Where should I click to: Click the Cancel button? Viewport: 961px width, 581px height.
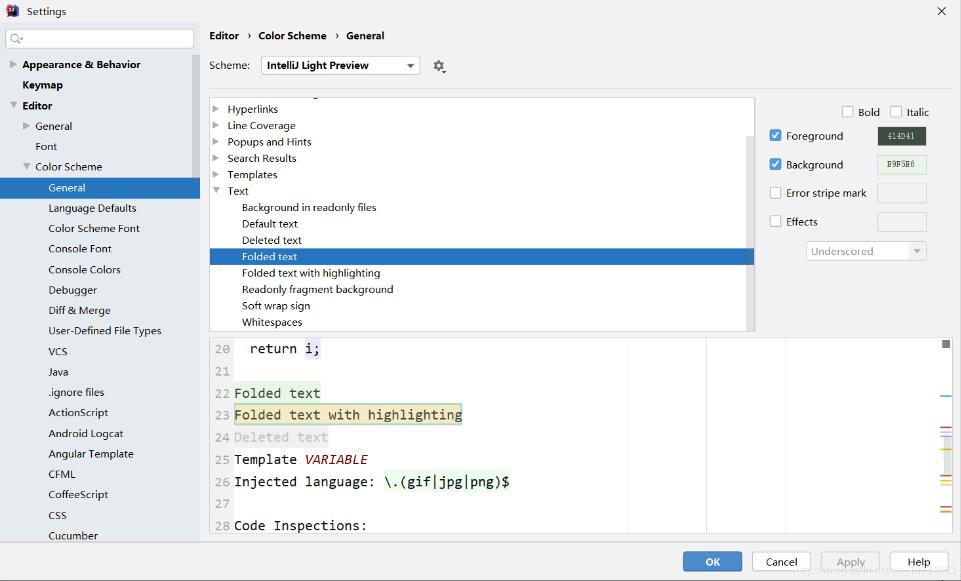[x=781, y=562]
